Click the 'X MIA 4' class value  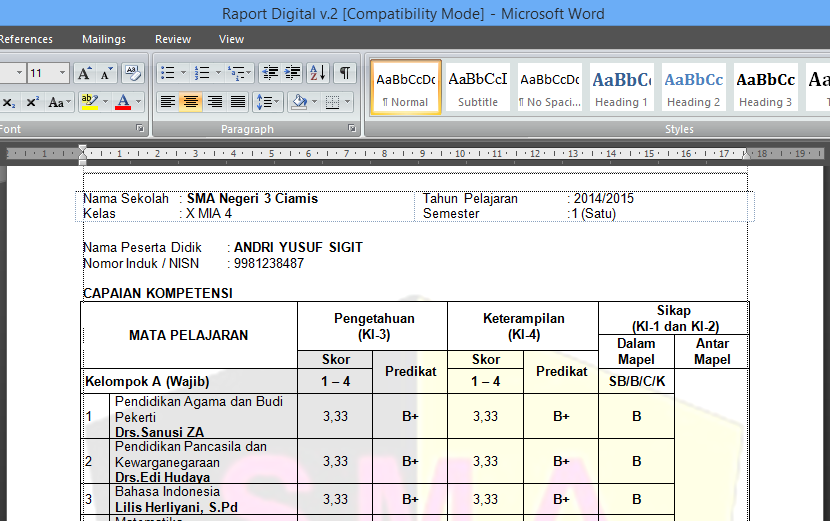coord(209,213)
